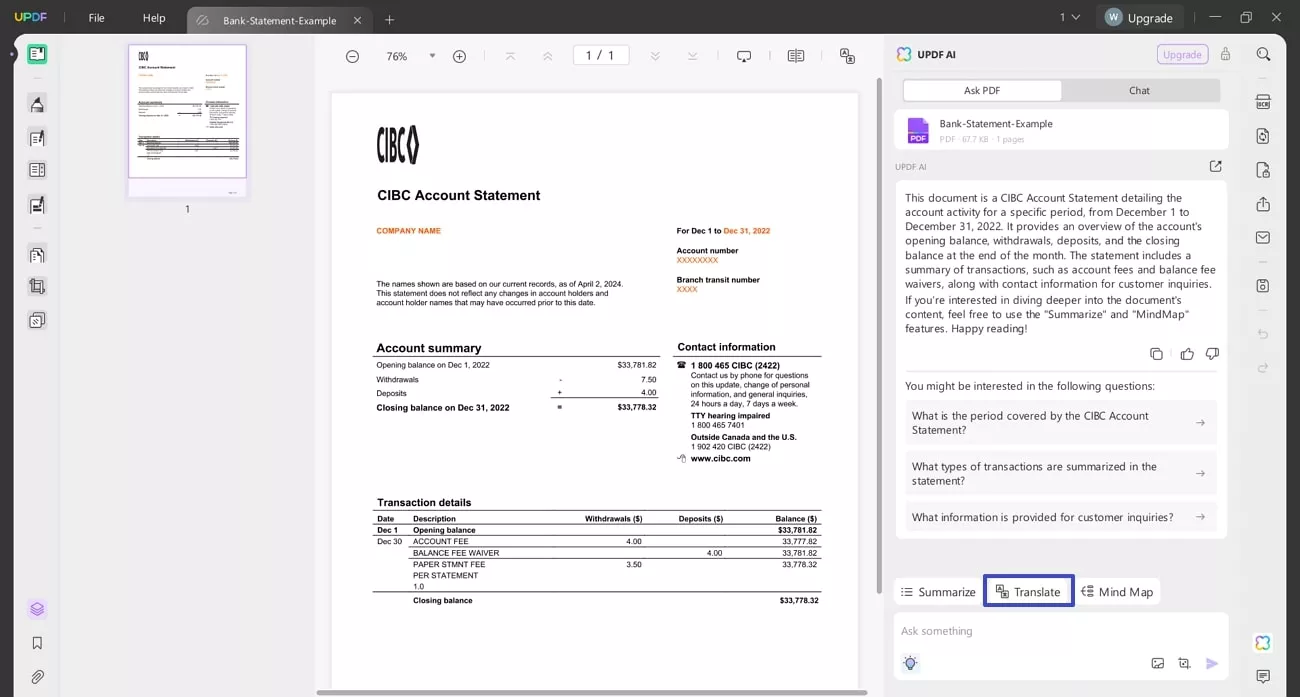This screenshot has height=697, width=1300.
Task: Open the Convert PDF icon
Action: click(1263, 136)
